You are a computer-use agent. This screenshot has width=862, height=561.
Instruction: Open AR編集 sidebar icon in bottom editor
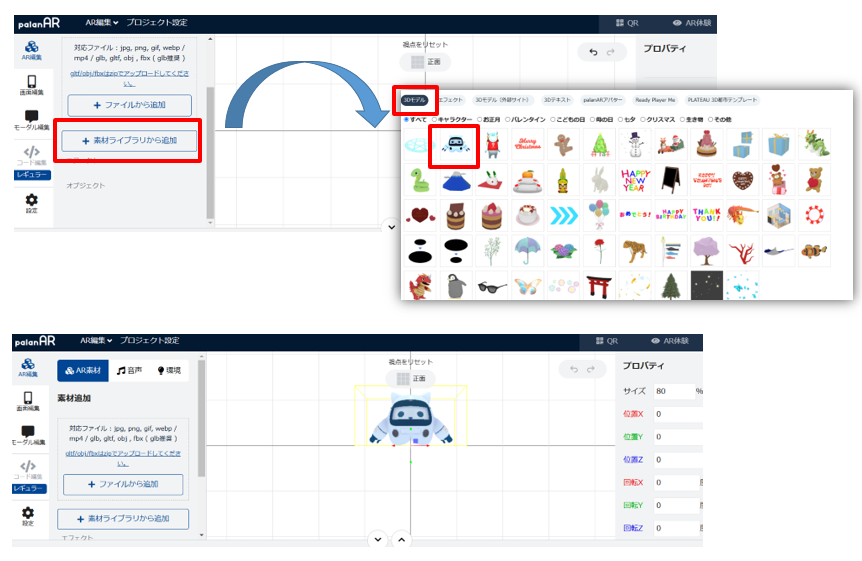pyautogui.click(x=28, y=367)
